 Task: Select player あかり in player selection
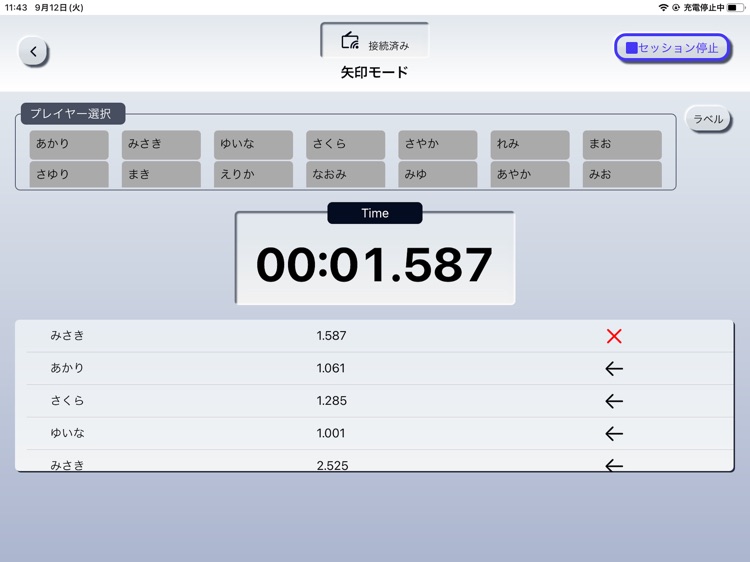(69, 144)
